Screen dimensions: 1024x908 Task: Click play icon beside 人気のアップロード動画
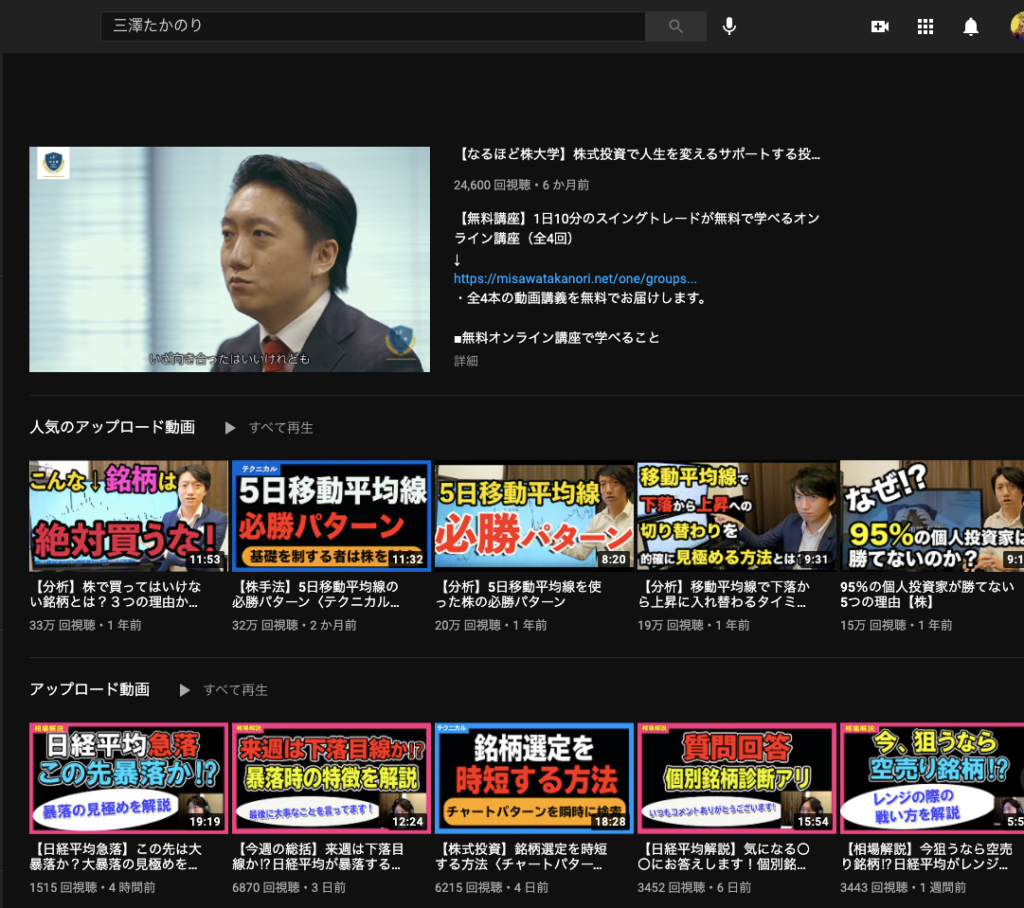pyautogui.click(x=230, y=428)
